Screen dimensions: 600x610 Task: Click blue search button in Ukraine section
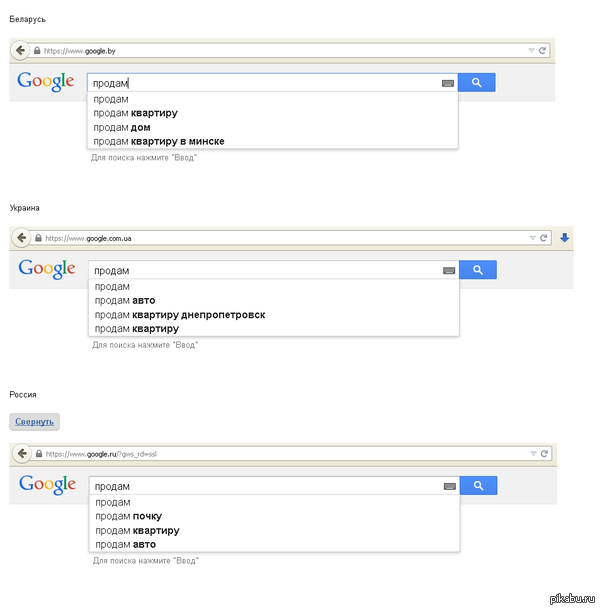[x=478, y=270]
